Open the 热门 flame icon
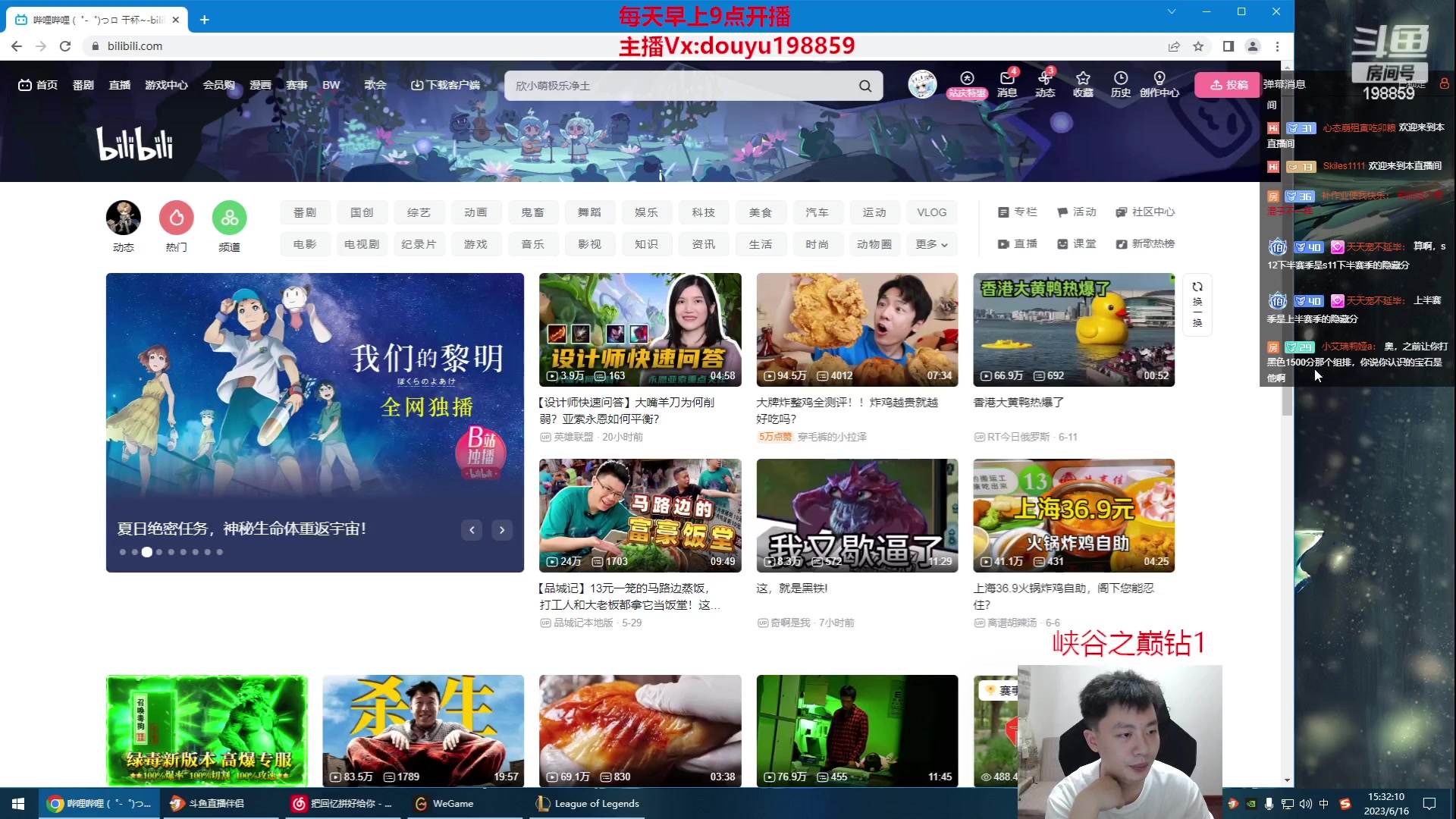The width and height of the screenshot is (1456, 819). [177, 218]
